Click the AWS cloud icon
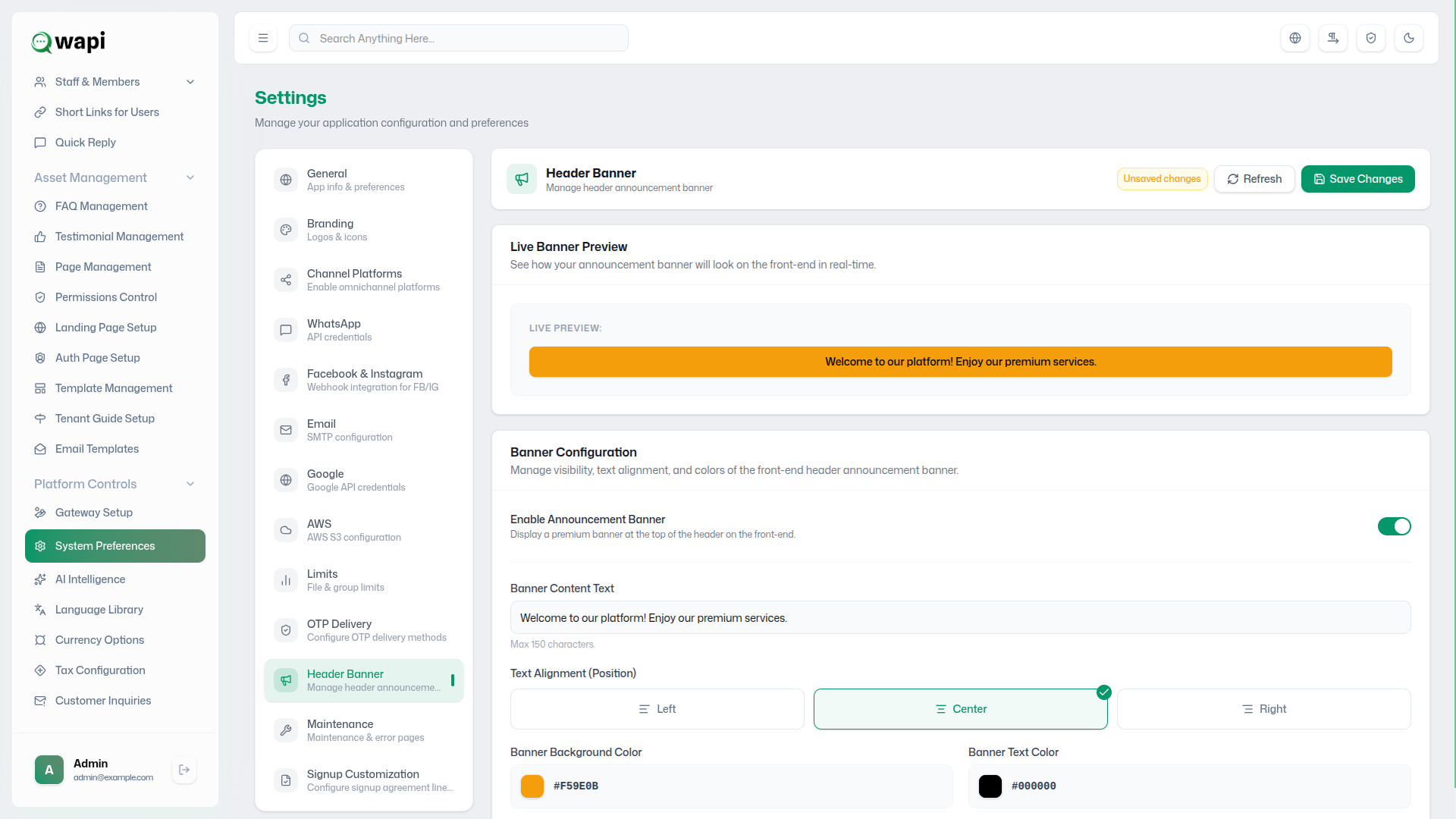Screen dimensions: 1456x819 [x=286, y=530]
